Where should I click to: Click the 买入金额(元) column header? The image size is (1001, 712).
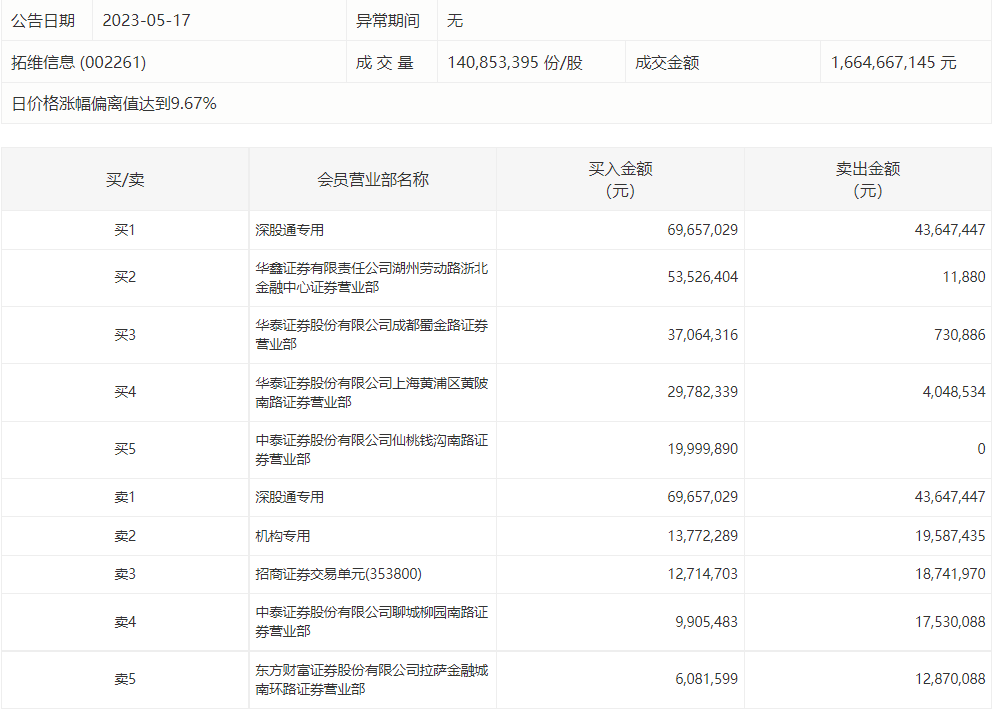pos(621,179)
